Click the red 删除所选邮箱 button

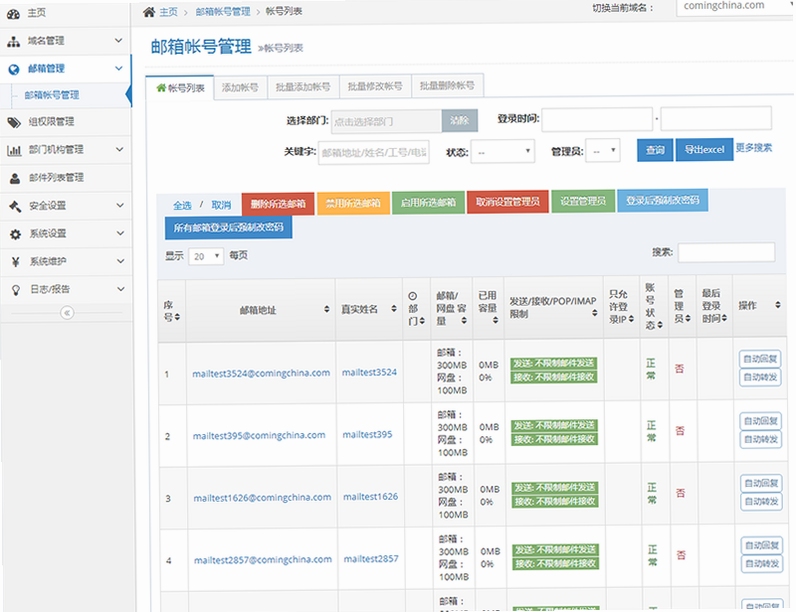click(278, 204)
